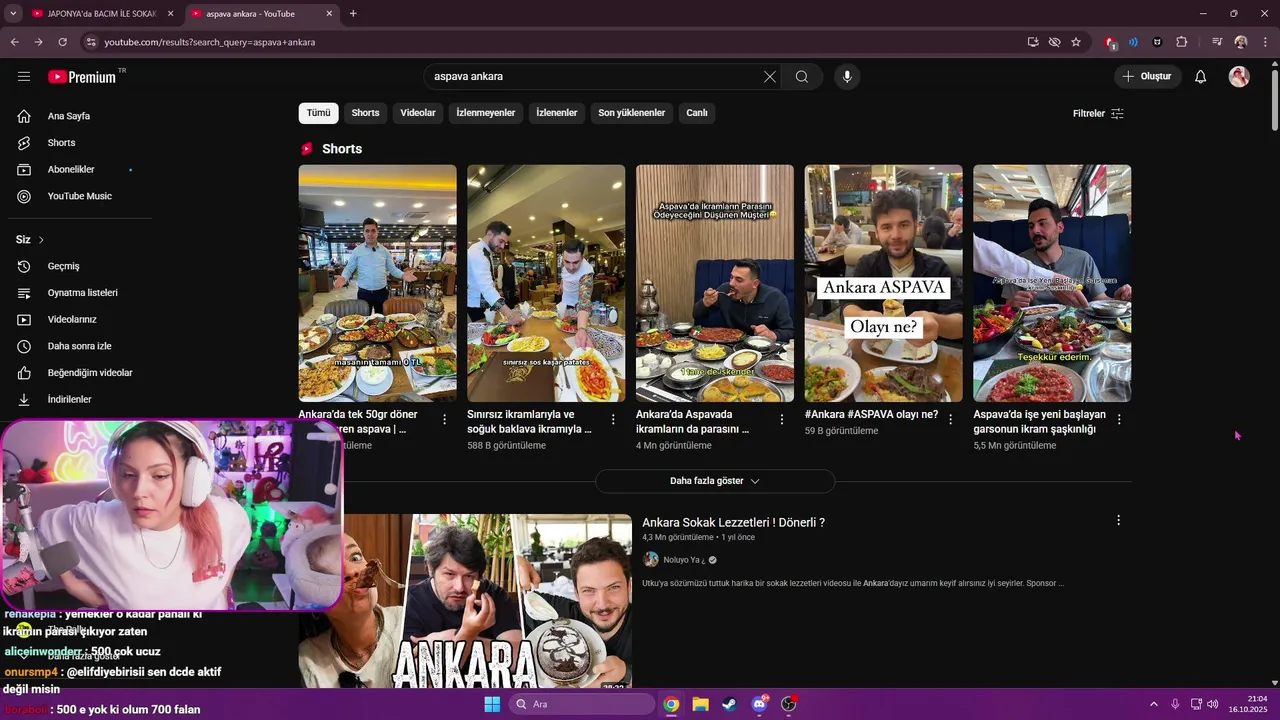Screen dimensions: 1280x720
Task: Expand the Siz section chevron
Action: (41, 240)
